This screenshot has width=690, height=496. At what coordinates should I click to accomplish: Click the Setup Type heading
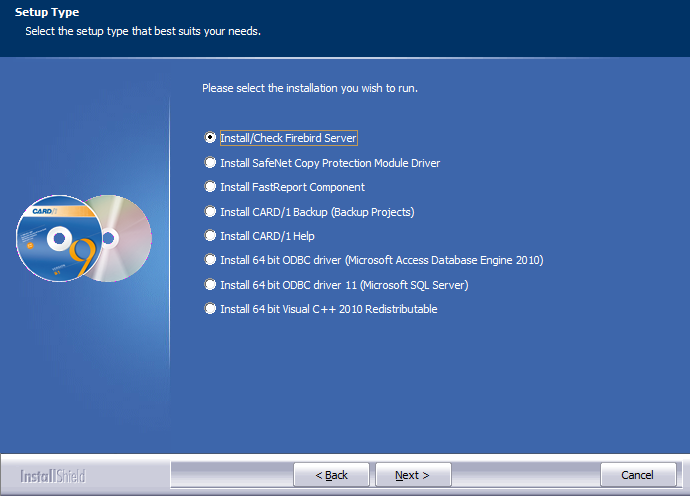point(47,12)
